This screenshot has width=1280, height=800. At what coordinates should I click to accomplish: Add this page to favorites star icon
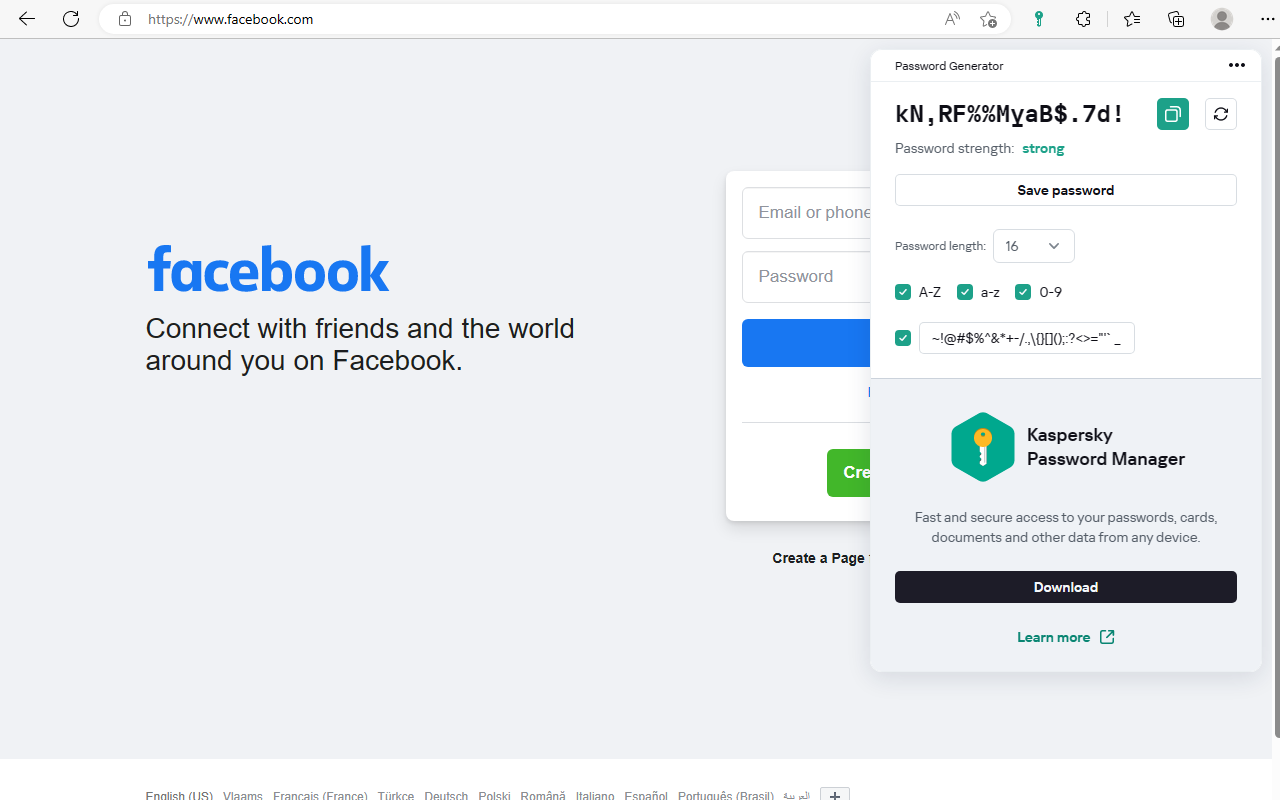(988, 19)
